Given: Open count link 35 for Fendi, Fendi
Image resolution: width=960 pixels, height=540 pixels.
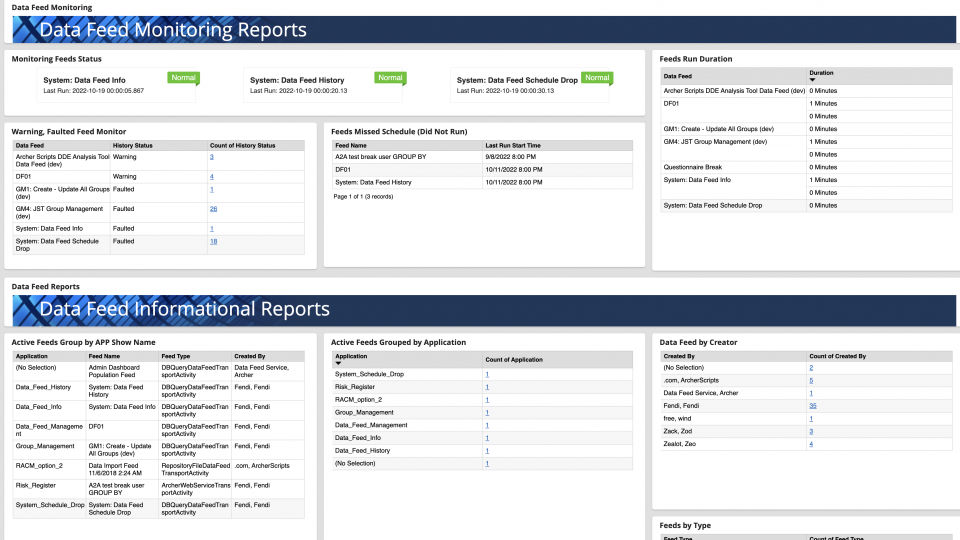Looking at the screenshot, I should coord(812,406).
